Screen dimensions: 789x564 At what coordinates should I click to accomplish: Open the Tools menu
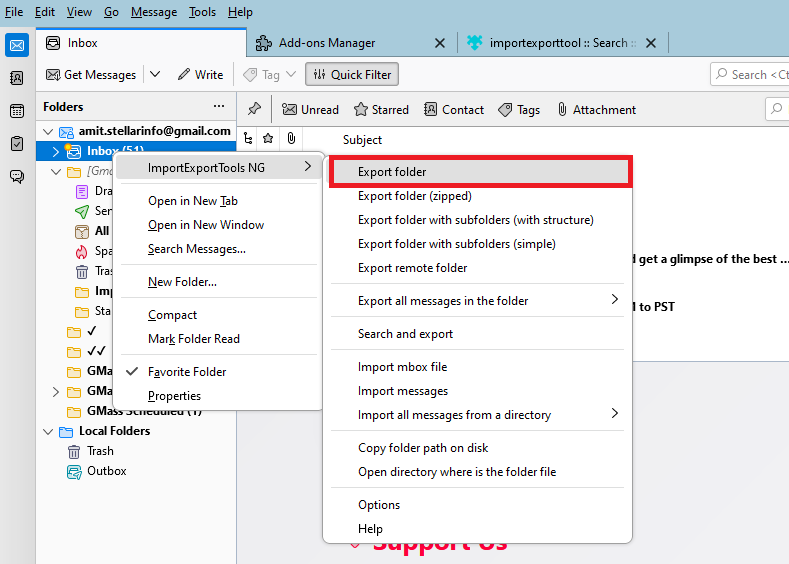pos(202,12)
